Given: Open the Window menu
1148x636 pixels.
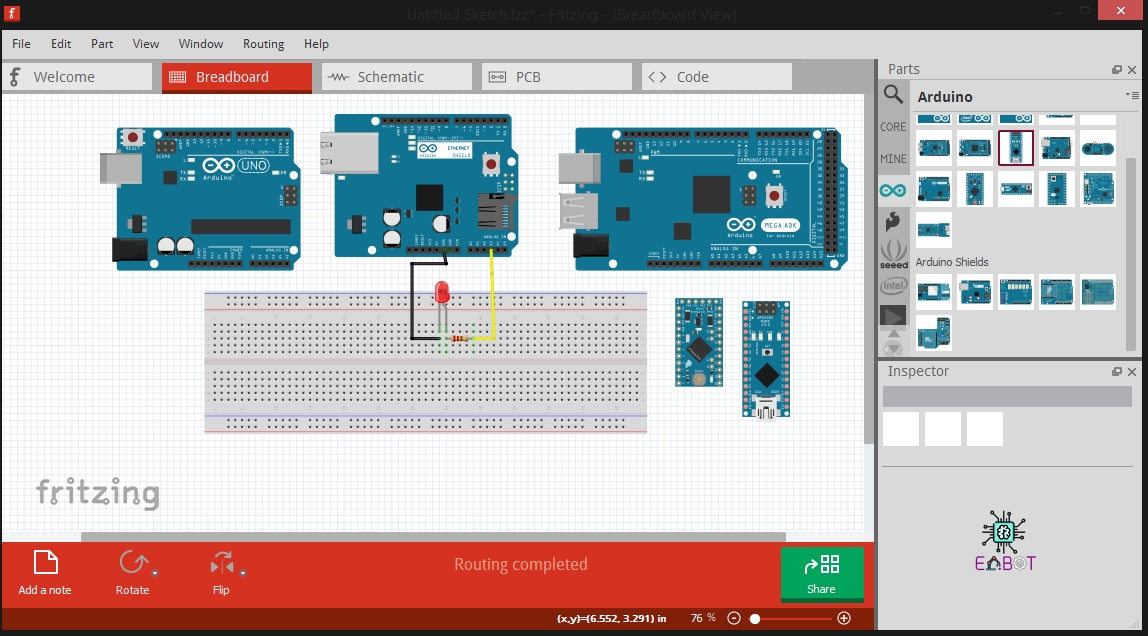Looking at the screenshot, I should pos(201,44).
